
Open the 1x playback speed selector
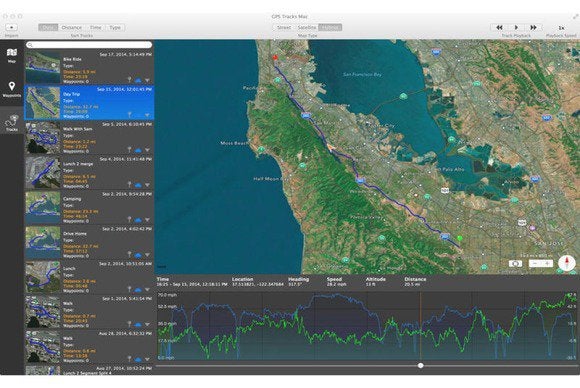tap(561, 28)
